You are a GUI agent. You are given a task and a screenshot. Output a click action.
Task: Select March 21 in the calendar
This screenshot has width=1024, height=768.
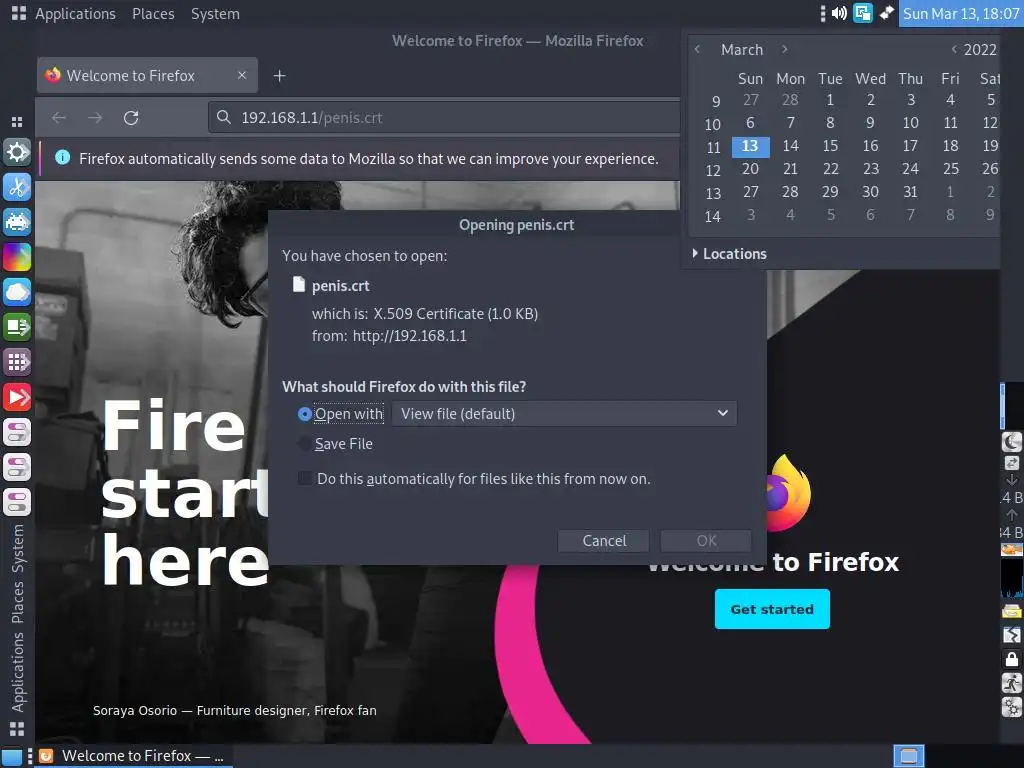(790, 168)
